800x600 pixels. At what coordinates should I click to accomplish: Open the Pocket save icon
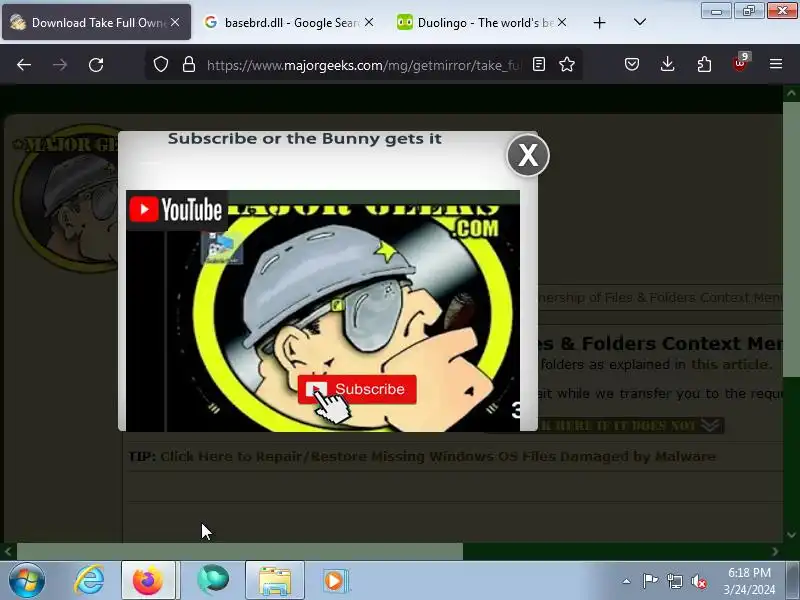pos(632,64)
